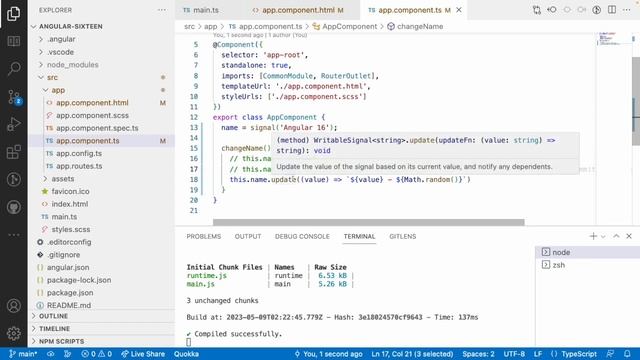Screen dimensions: 640x360
Task: Open app.component.spec.ts file
Action: click(97, 128)
